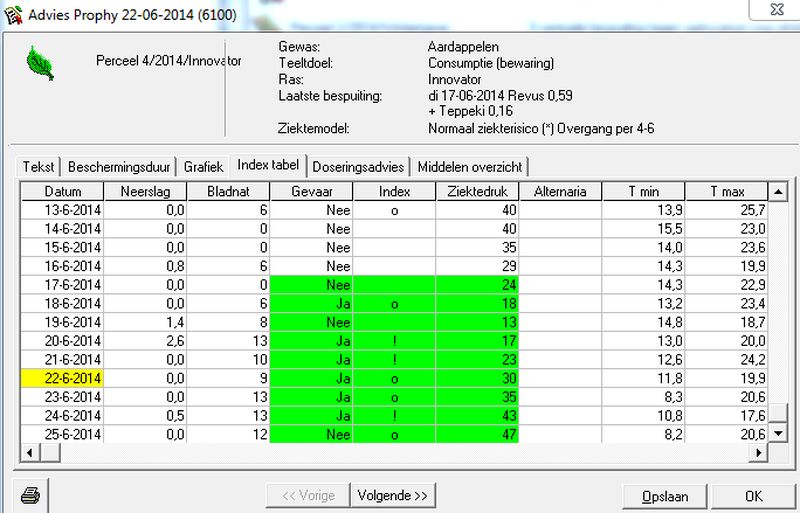The image size is (800, 513).
Task: Click the horizontal scroll left arrow
Action: tap(30, 452)
